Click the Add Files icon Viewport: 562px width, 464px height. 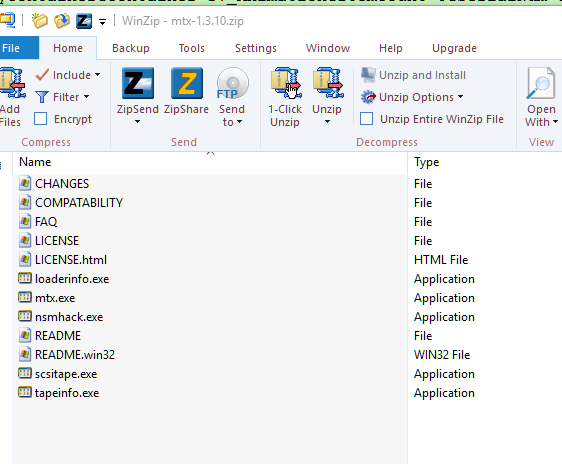coord(12,83)
